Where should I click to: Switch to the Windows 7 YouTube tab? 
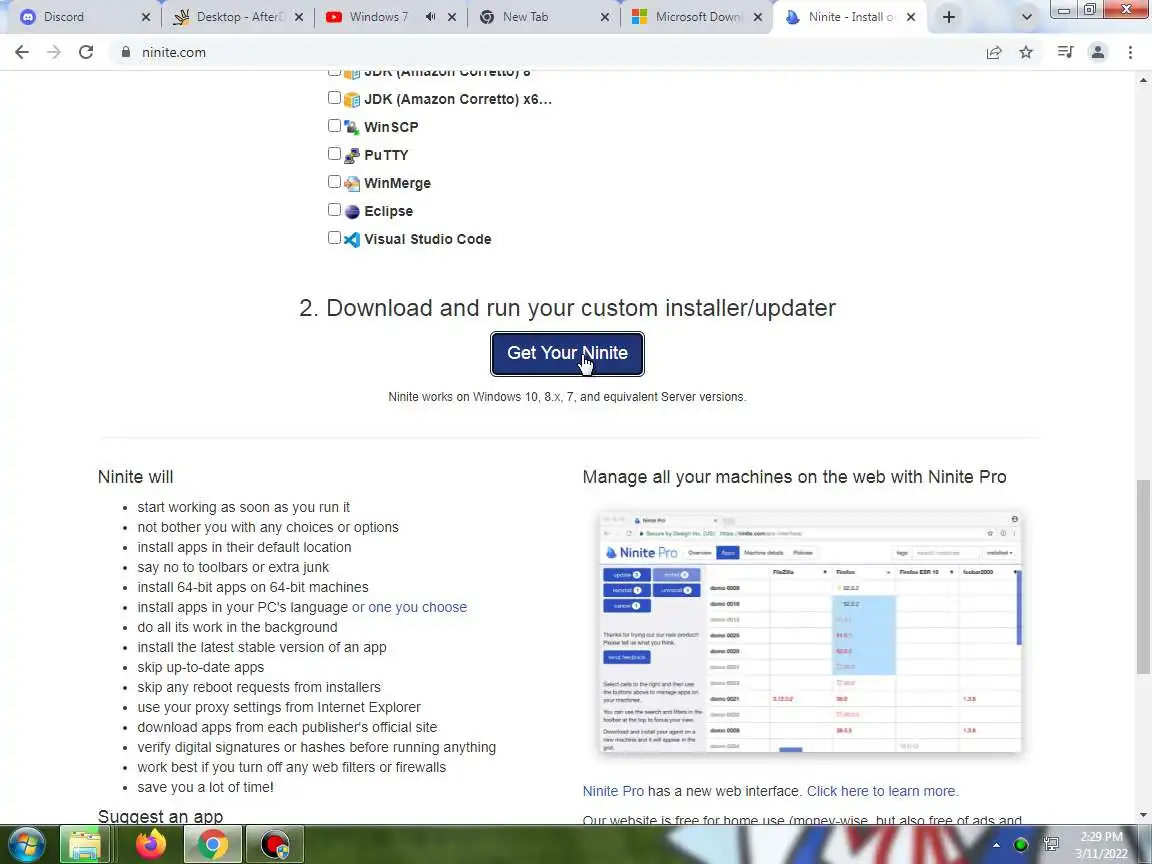point(391,17)
